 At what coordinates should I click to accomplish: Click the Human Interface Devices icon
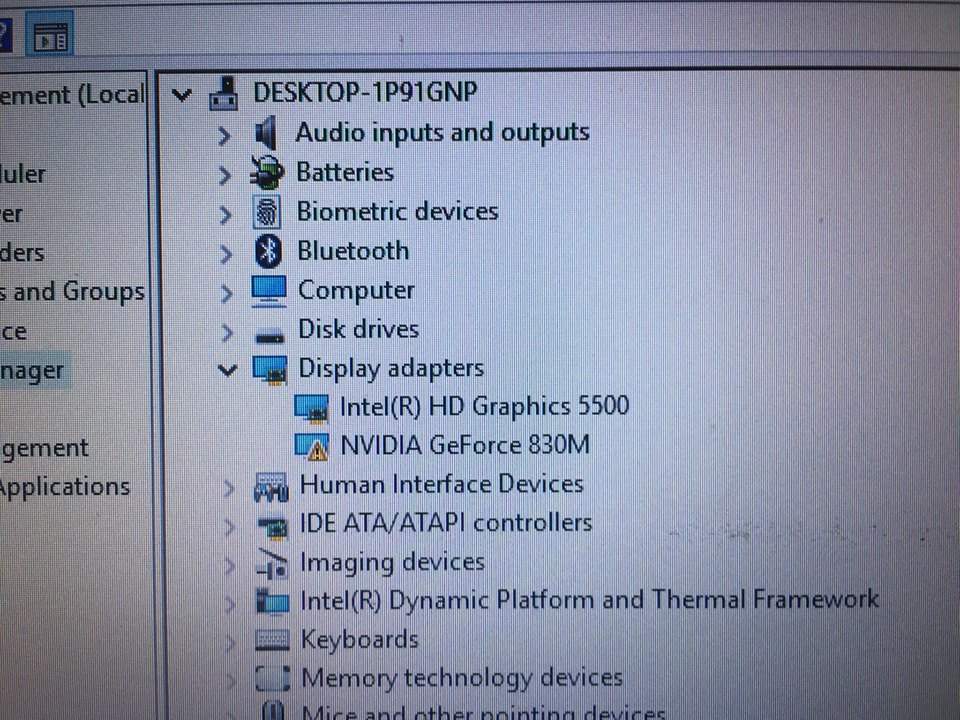[x=271, y=487]
